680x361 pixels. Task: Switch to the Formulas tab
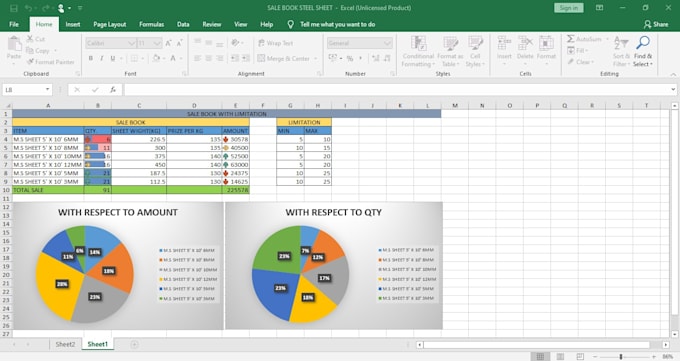click(x=151, y=24)
